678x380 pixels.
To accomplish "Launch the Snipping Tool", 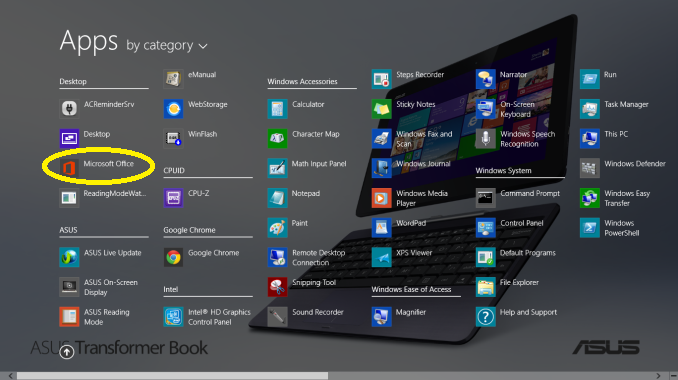I will point(277,287).
